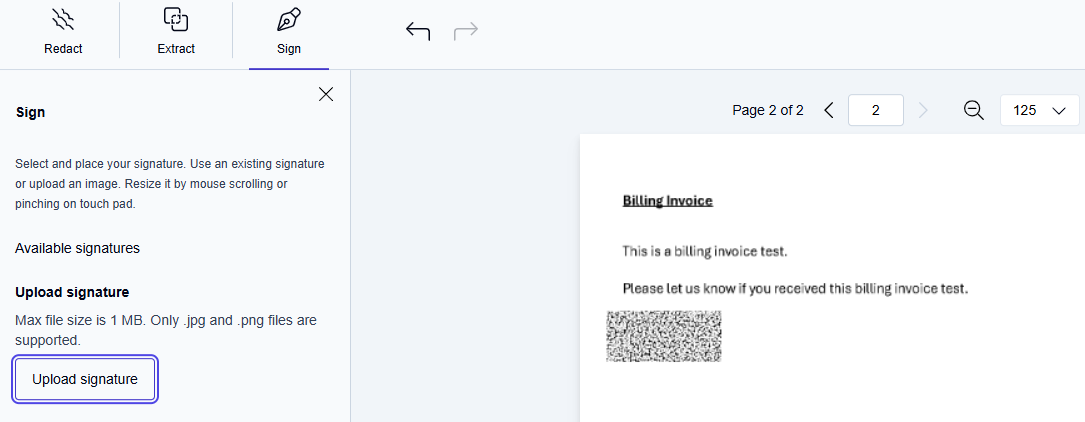
Task: Undo the last action
Action: (418, 32)
